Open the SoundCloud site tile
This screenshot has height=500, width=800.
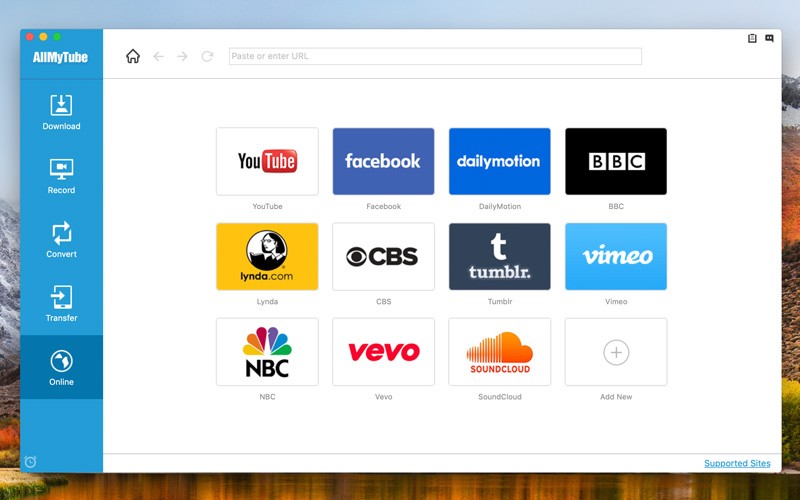500,352
